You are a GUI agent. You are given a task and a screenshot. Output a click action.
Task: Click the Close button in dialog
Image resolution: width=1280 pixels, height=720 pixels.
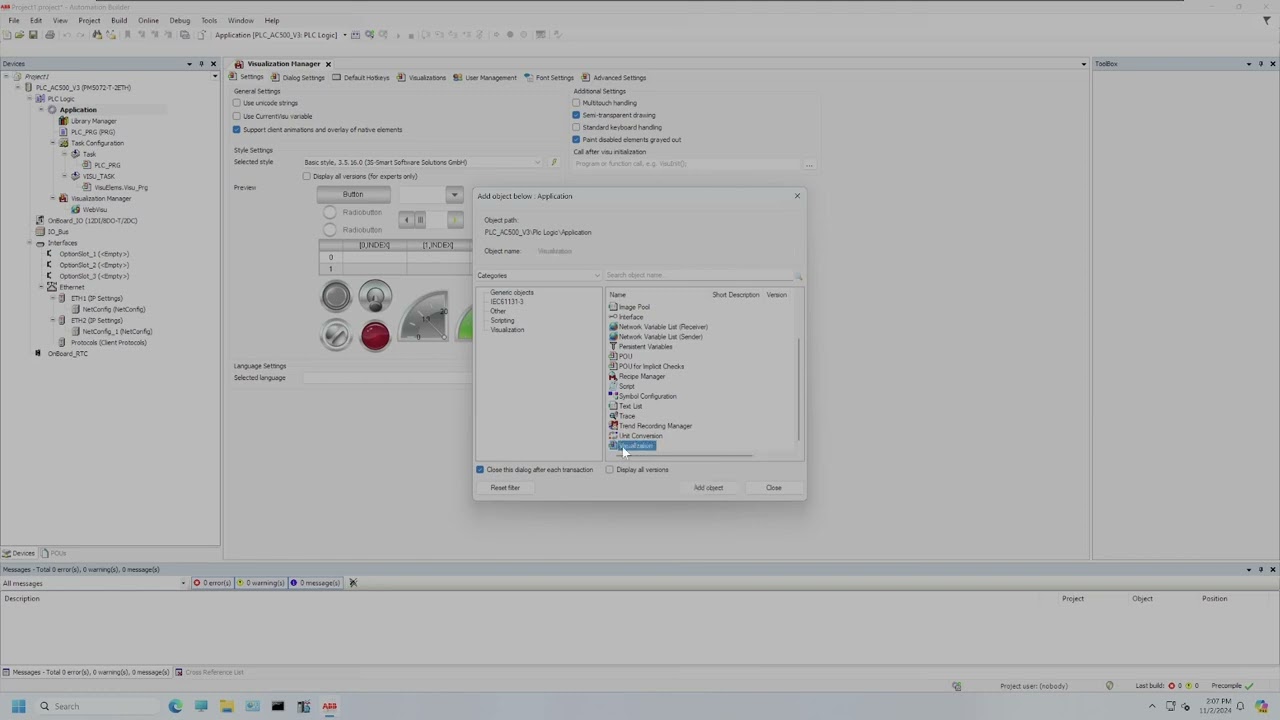773,488
